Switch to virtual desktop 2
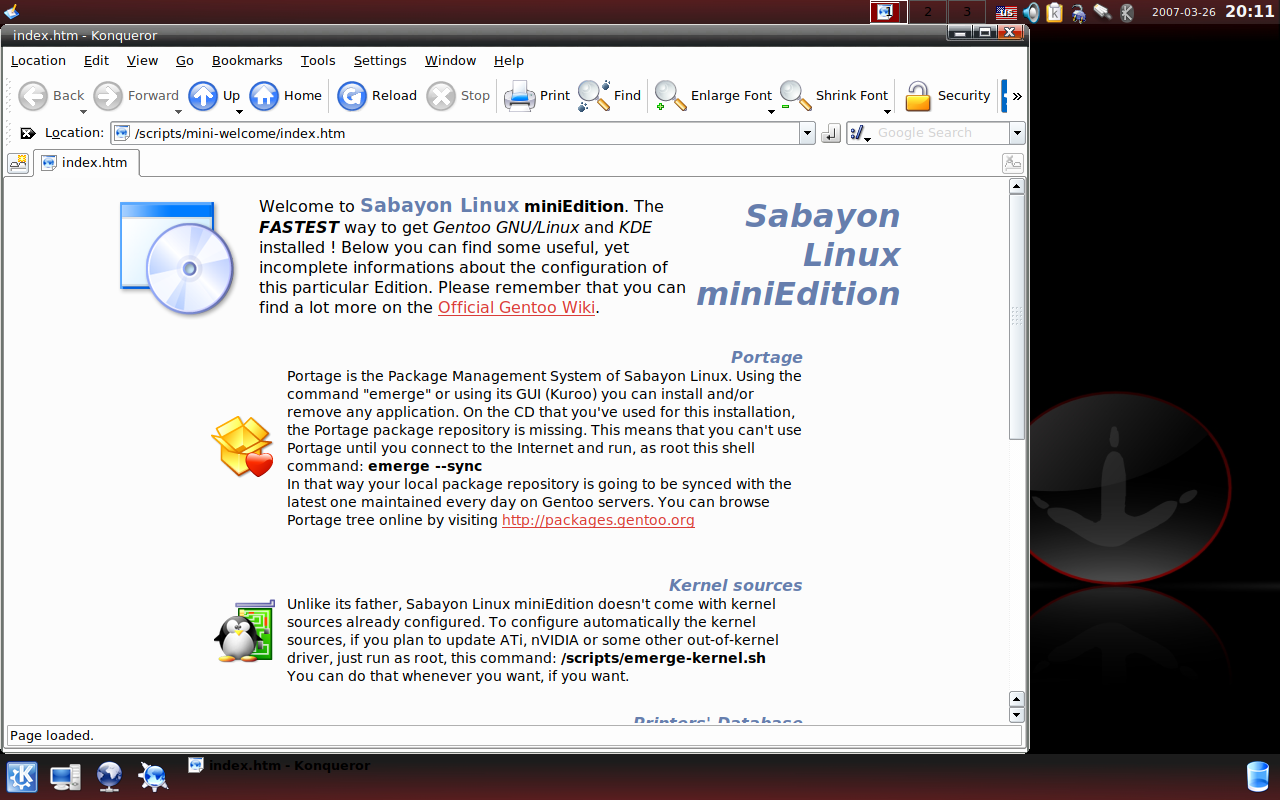The width and height of the screenshot is (1280, 800). point(928,12)
